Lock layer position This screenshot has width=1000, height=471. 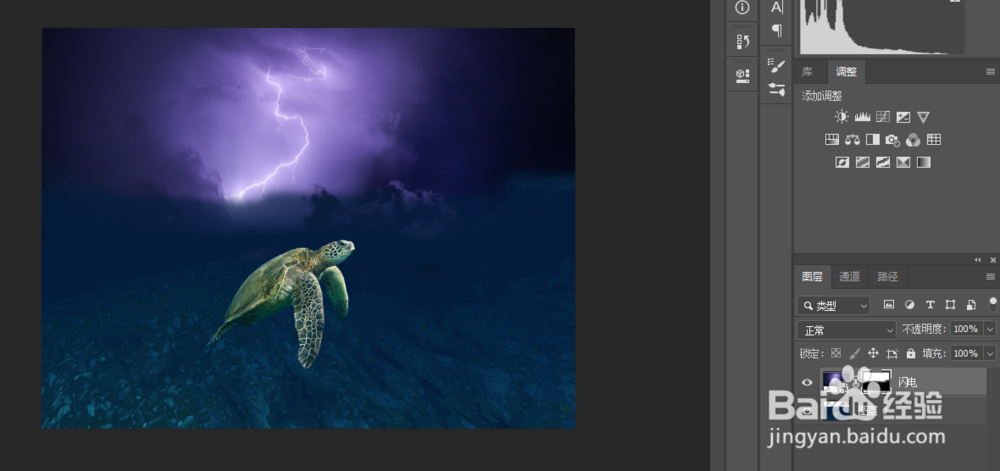click(873, 353)
